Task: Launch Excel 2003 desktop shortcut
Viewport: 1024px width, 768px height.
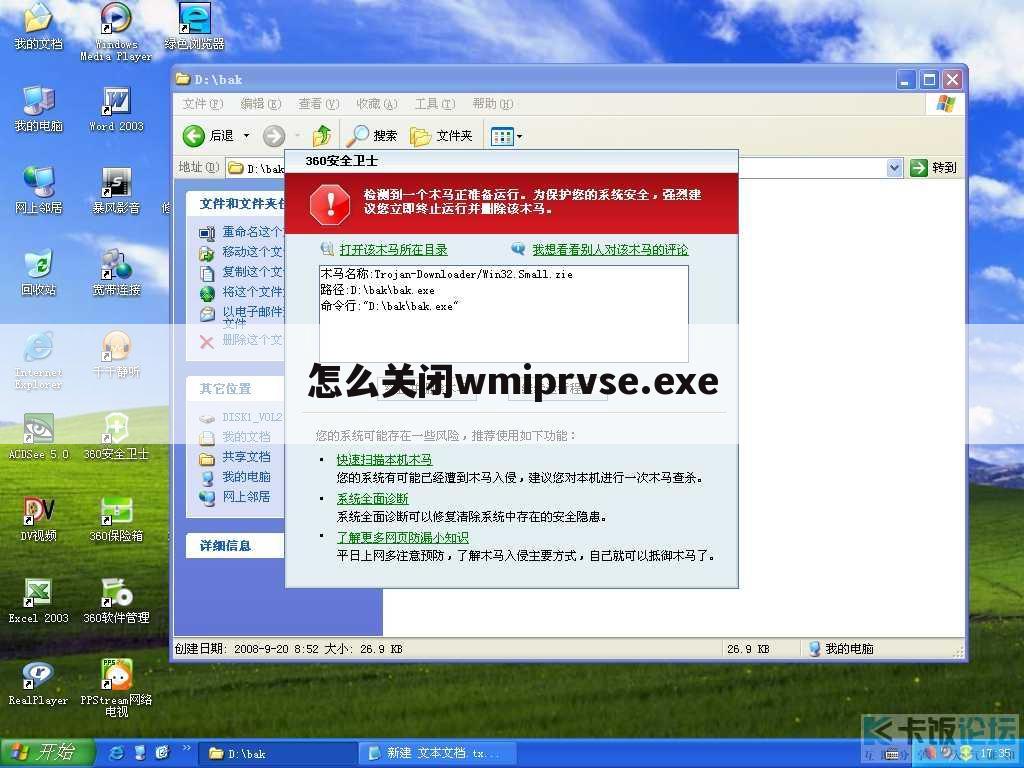Action: (x=39, y=600)
